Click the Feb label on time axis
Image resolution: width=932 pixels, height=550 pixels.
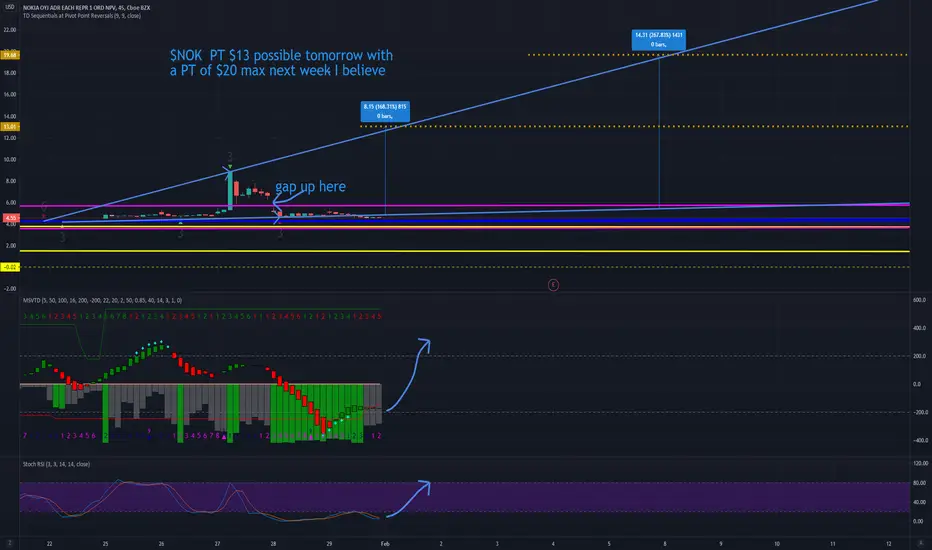point(385,543)
